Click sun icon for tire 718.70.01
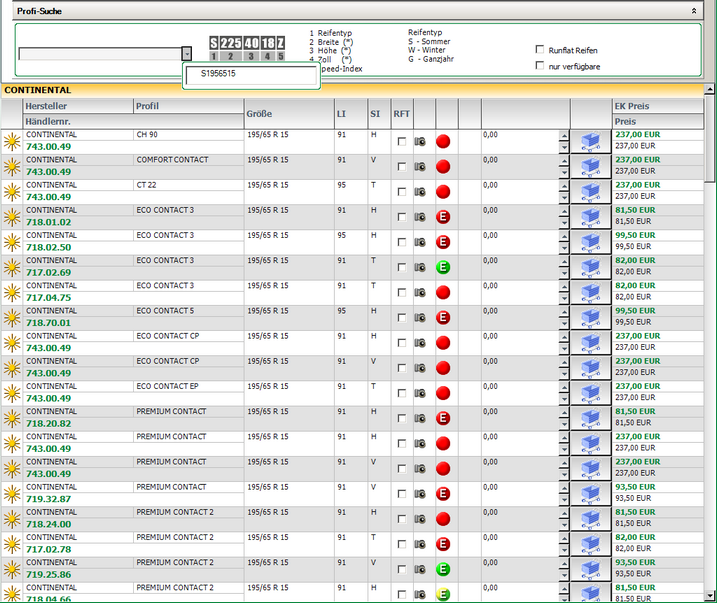The width and height of the screenshot is (717, 603). 12,318
